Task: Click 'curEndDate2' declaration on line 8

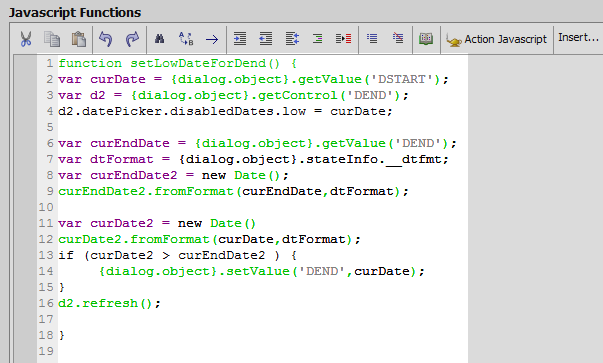Action: click(x=133, y=175)
